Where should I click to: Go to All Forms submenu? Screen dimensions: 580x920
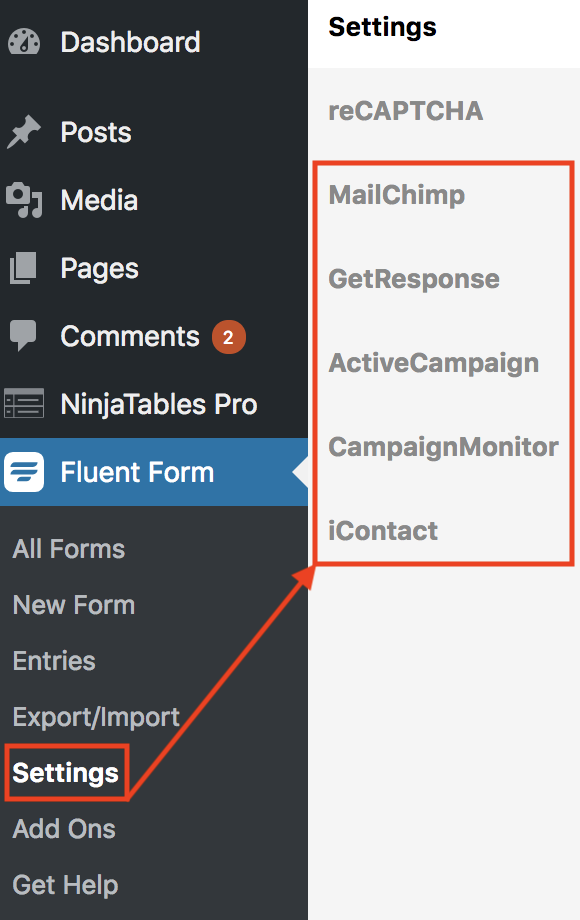[x=69, y=549]
